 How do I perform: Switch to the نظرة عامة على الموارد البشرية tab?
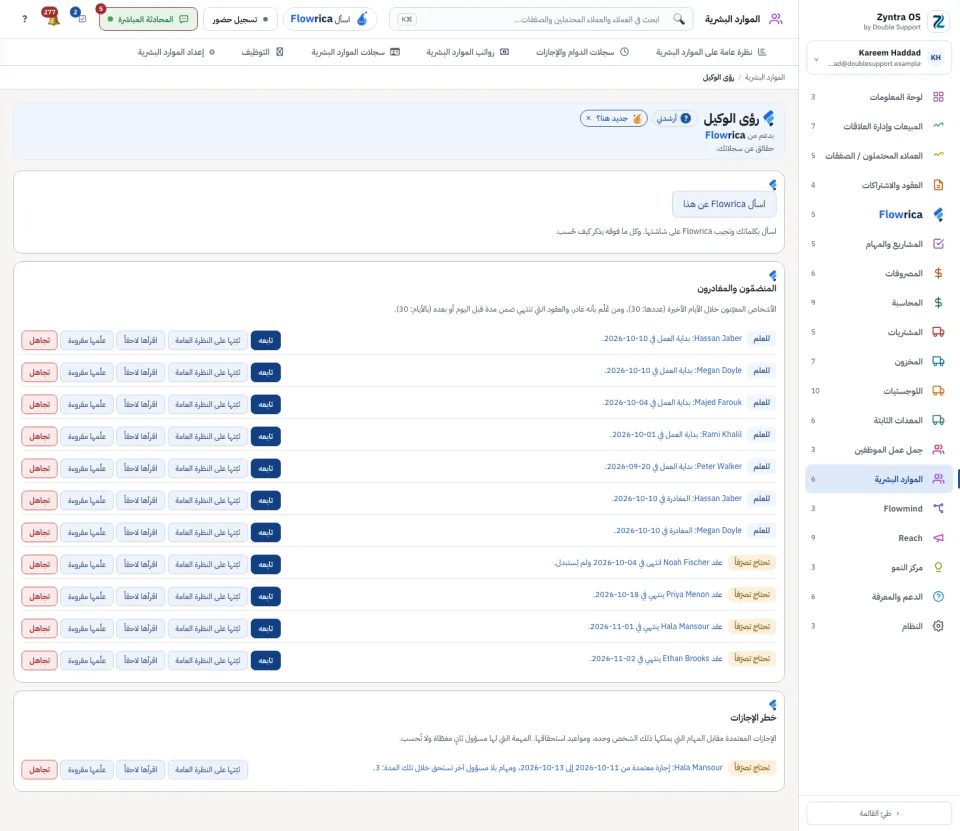pos(711,52)
